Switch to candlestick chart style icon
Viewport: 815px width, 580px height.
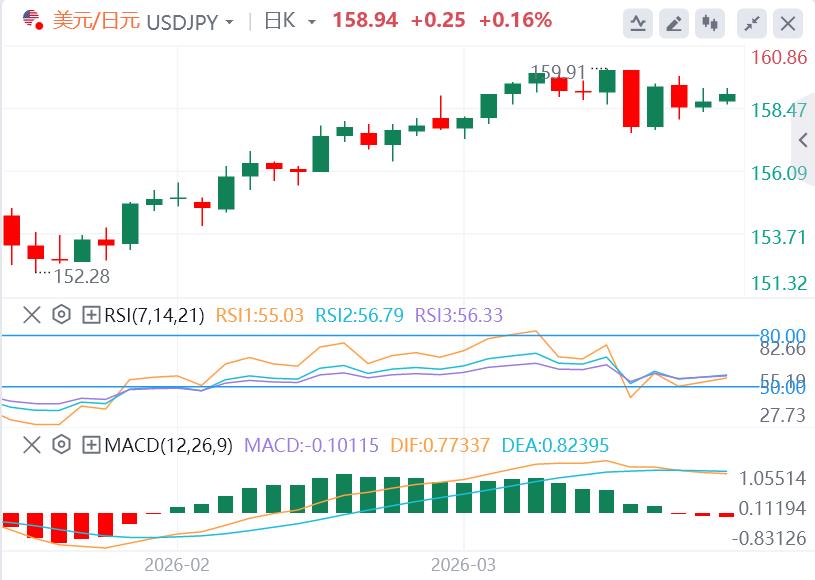(x=711, y=22)
